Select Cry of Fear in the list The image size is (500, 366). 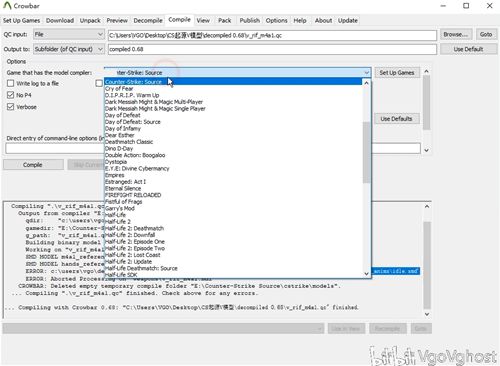point(233,88)
